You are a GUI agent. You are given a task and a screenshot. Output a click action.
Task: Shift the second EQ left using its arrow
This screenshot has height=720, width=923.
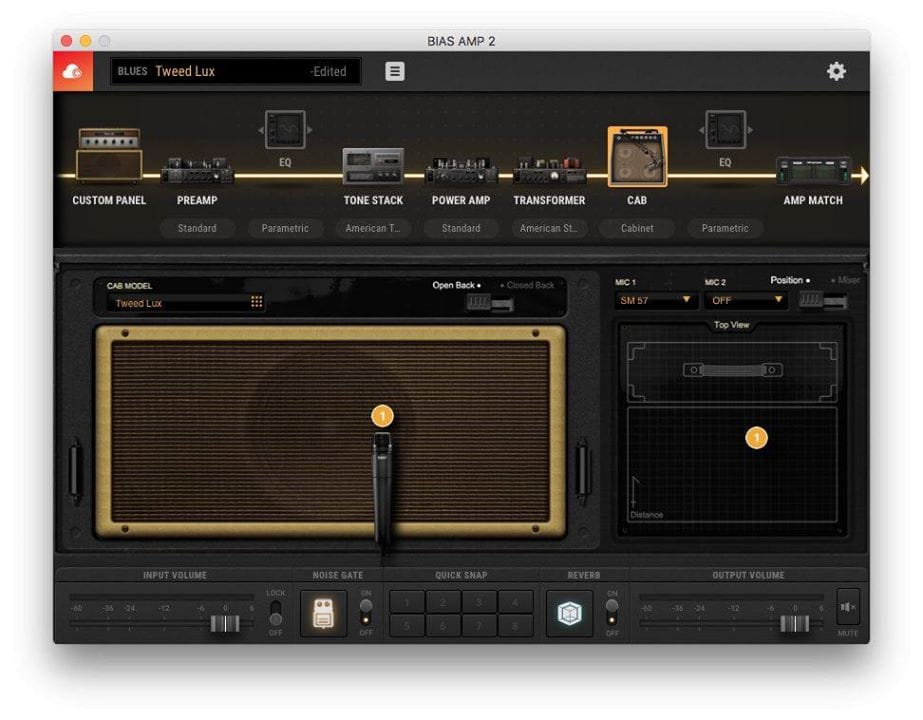coord(700,130)
